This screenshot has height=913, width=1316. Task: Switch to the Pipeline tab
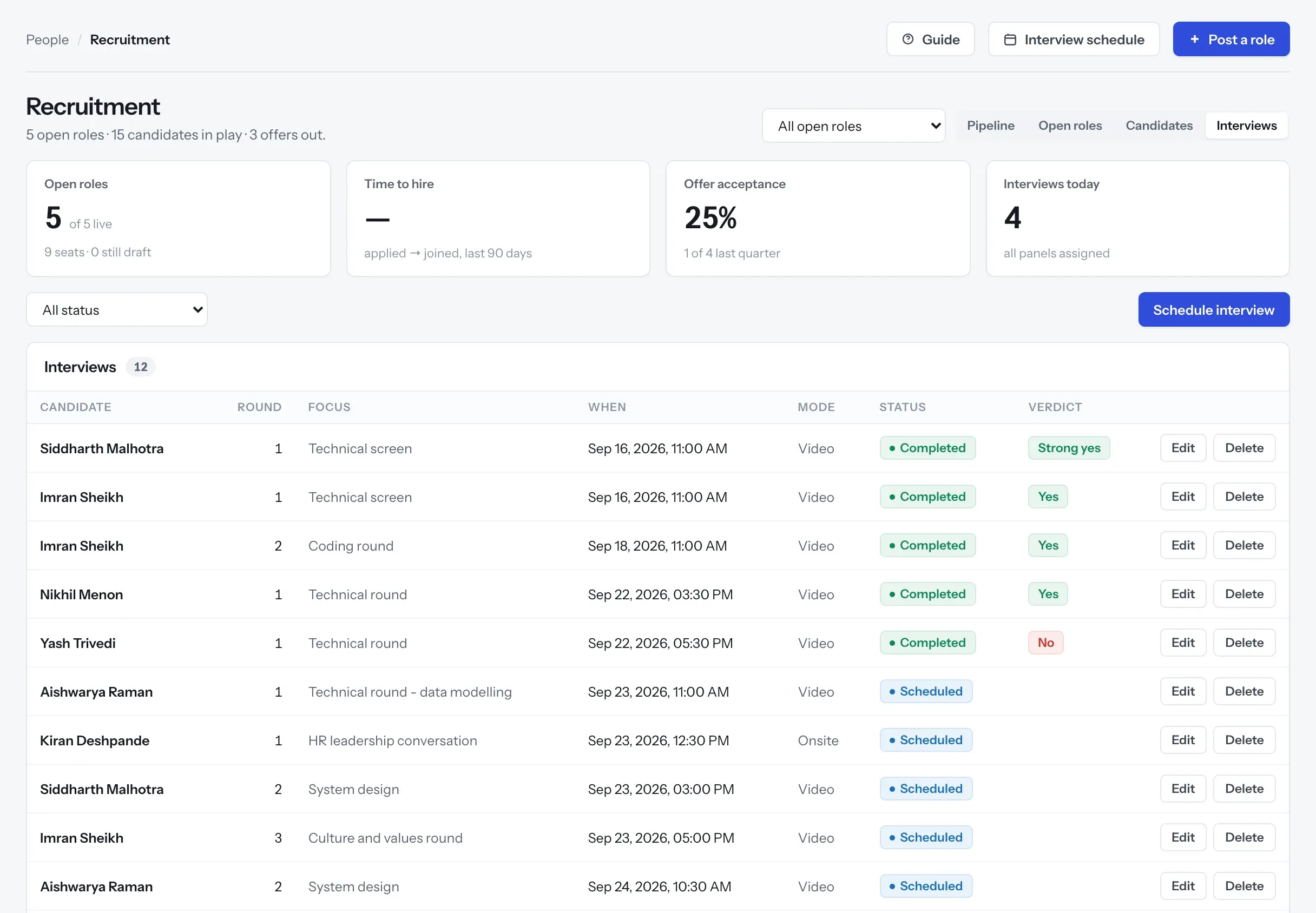click(x=990, y=125)
